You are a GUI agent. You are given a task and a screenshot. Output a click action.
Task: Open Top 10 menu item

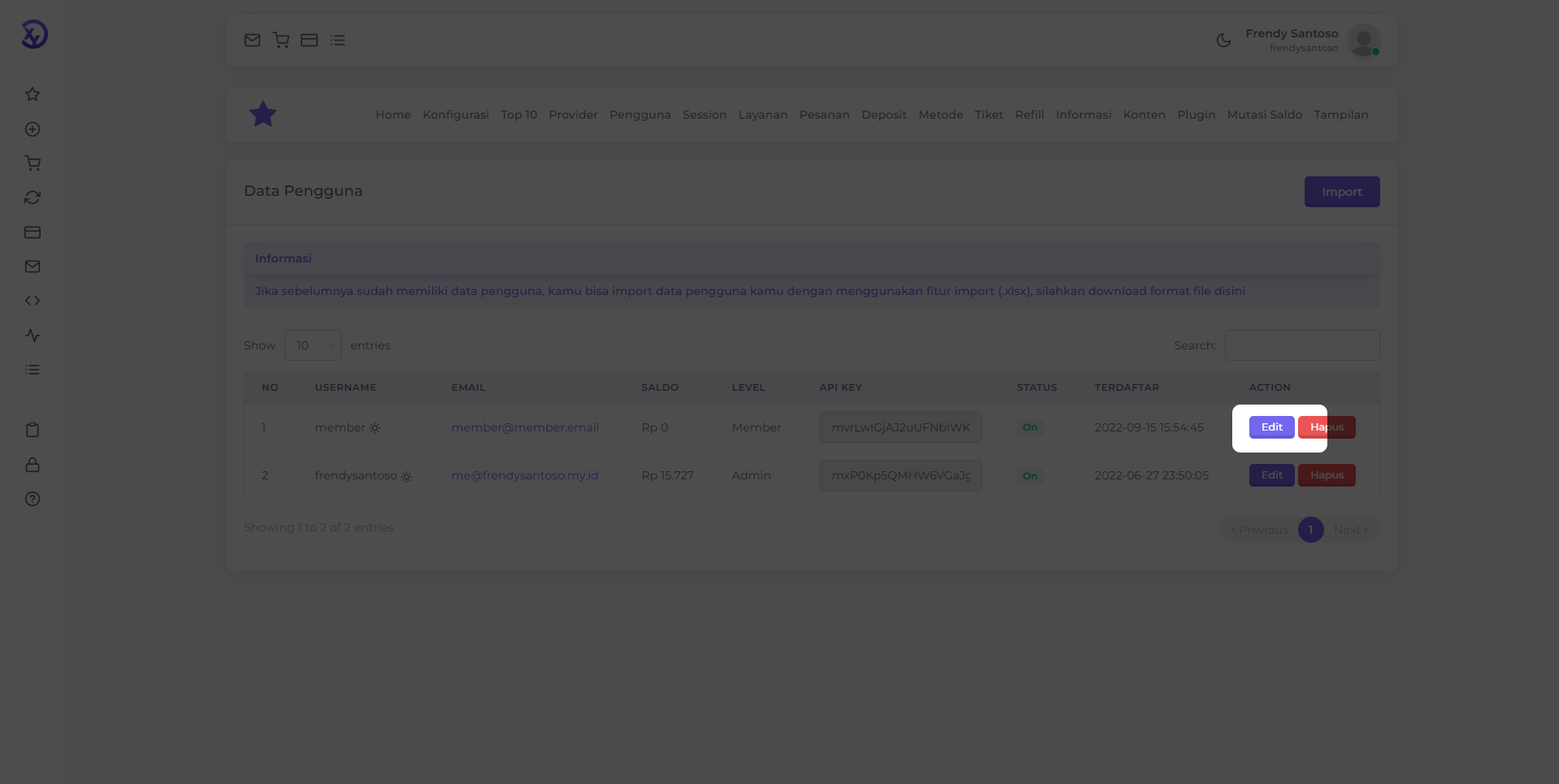click(x=519, y=115)
